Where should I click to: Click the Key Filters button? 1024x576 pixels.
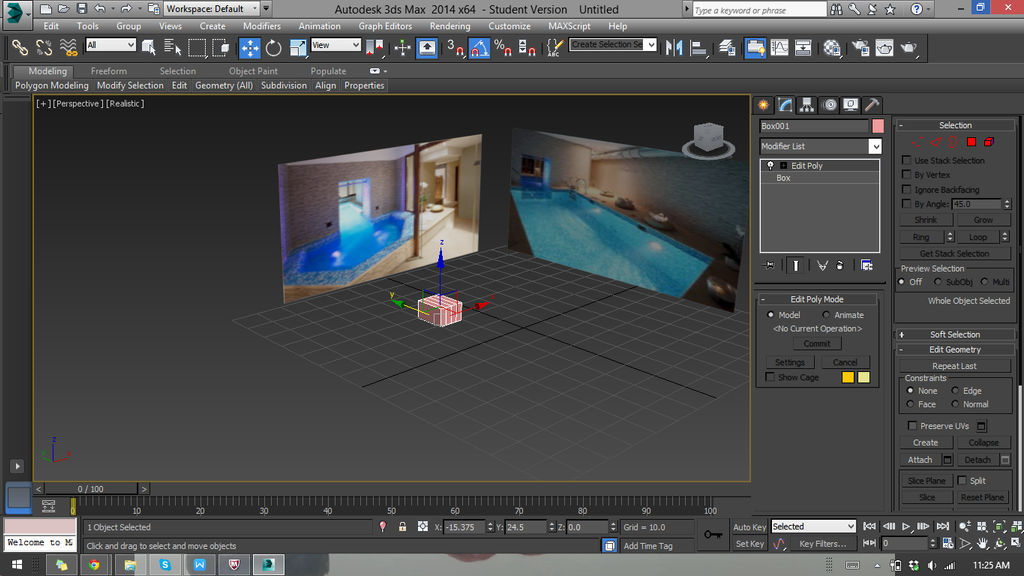[822, 543]
